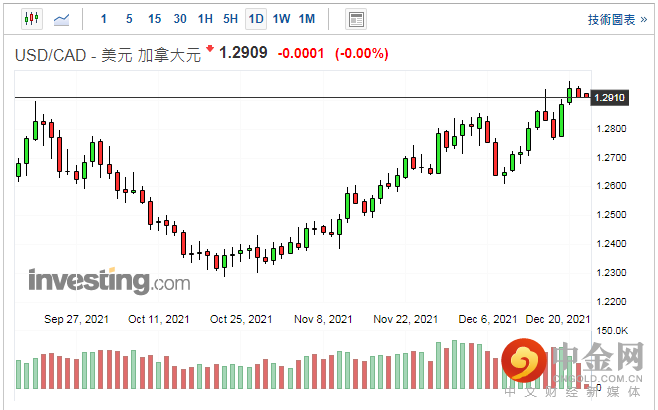Click the 1.2800 price axis label
Screen dimensions: 658x410
tap(611, 129)
